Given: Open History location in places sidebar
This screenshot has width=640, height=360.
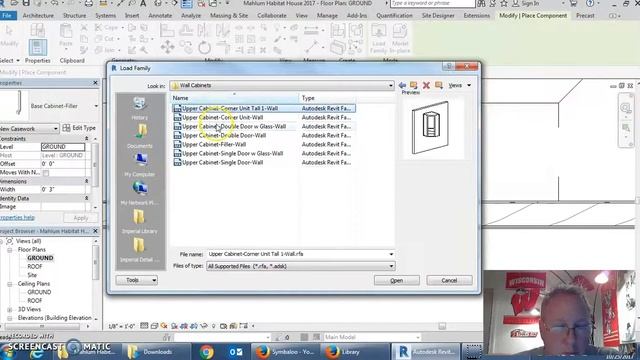Looking at the screenshot, I should point(140,108).
